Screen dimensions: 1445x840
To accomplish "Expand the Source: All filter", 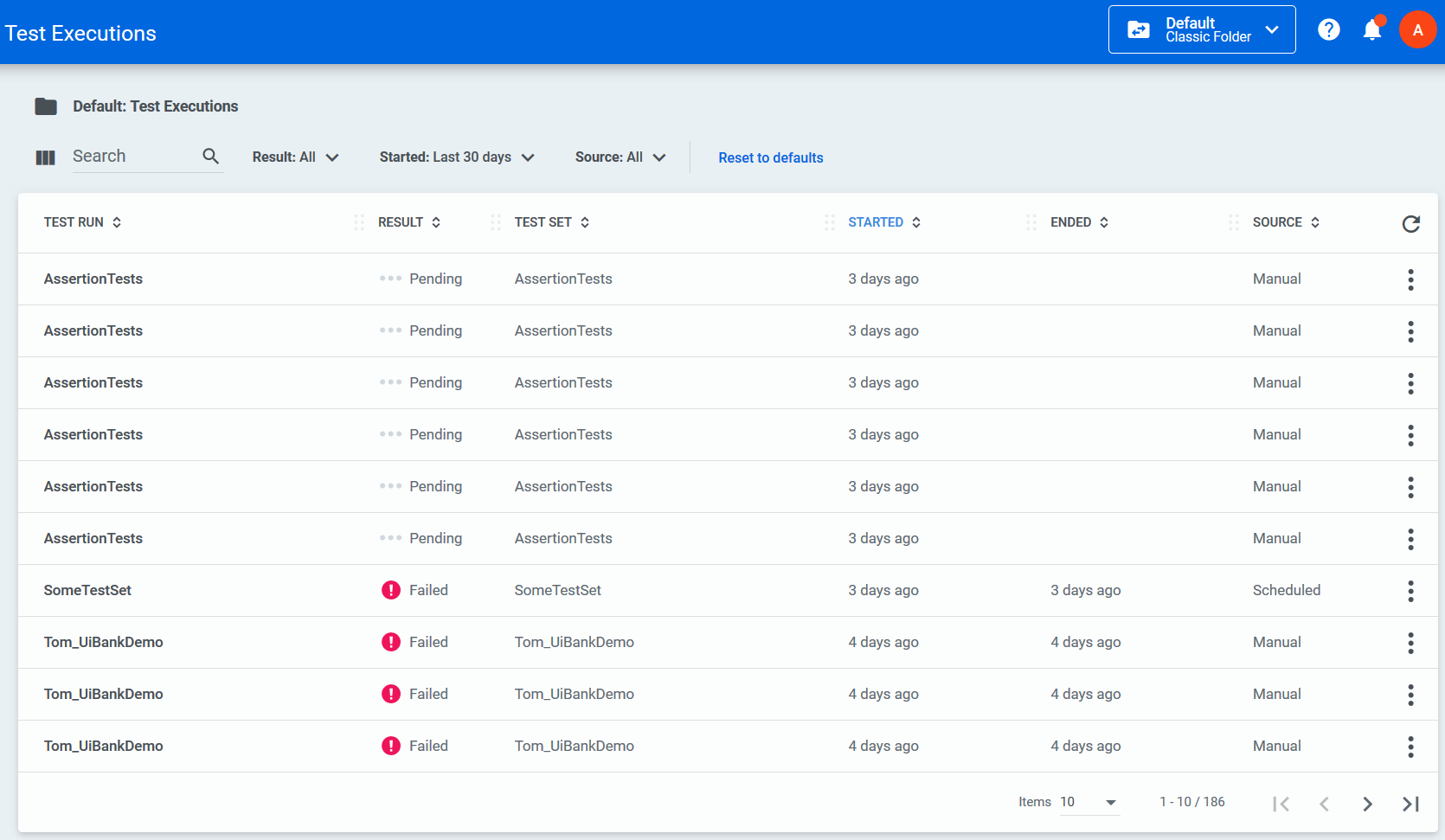I will [620, 157].
